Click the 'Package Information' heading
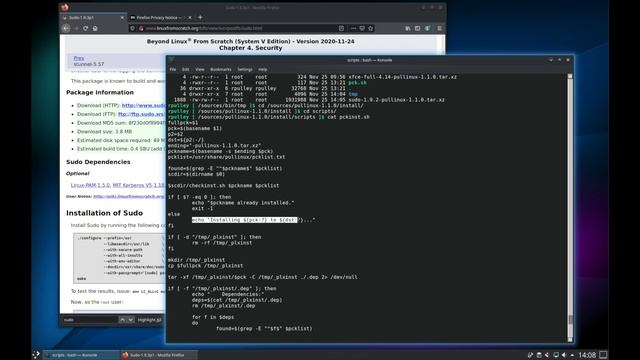 [100, 93]
